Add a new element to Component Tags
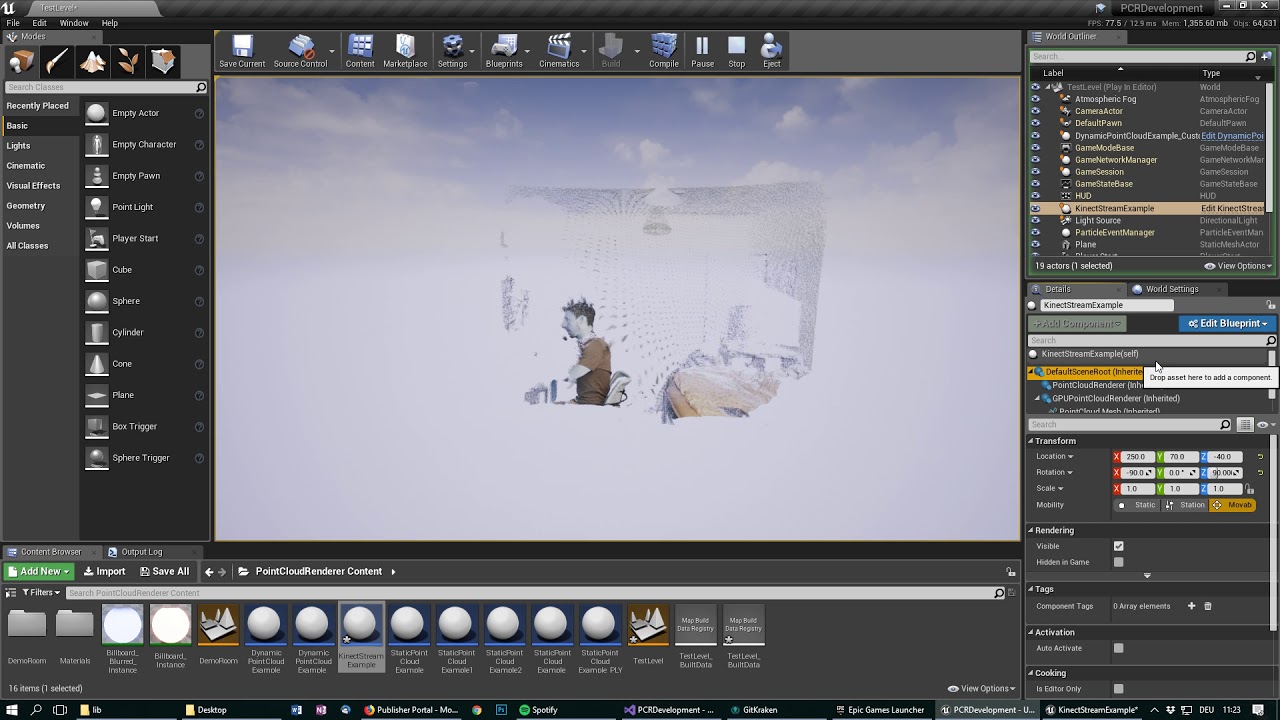The image size is (1280, 720). 1191,606
